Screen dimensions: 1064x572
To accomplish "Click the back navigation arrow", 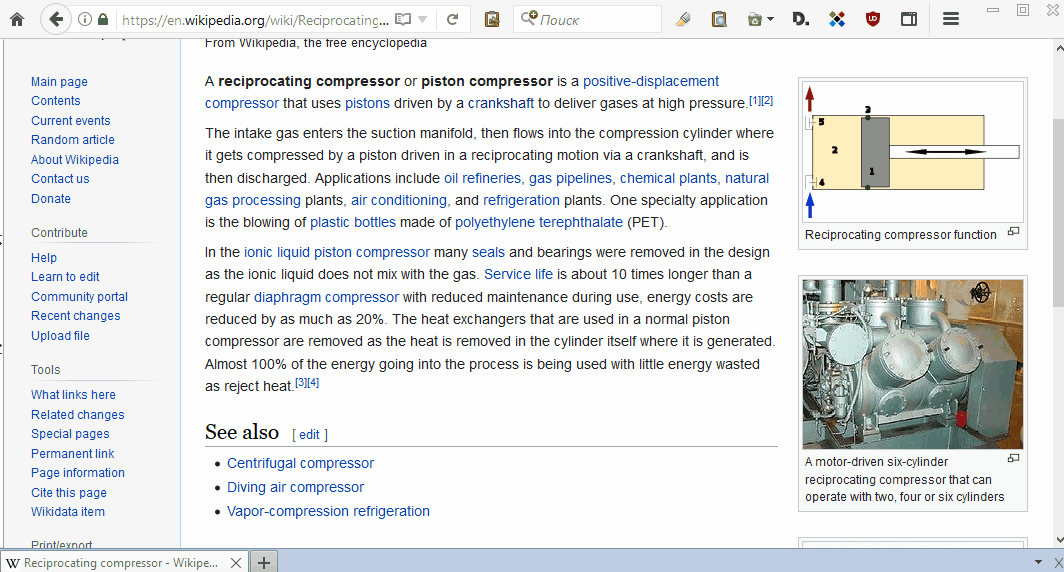I will (56, 19).
